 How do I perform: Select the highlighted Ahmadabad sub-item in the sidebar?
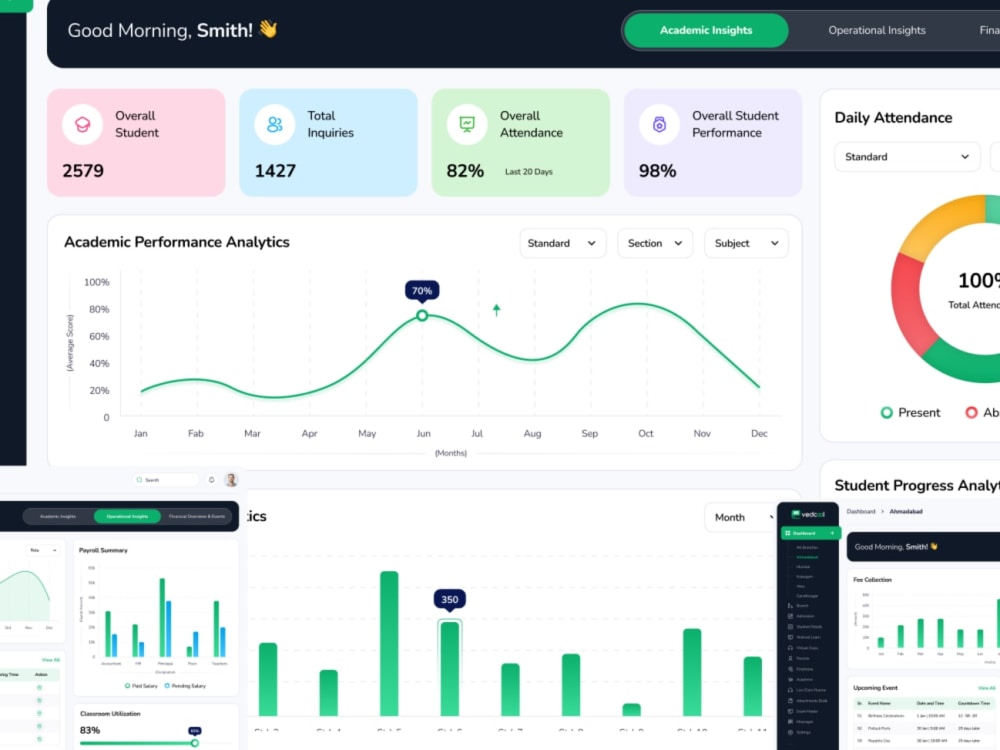tap(807, 557)
